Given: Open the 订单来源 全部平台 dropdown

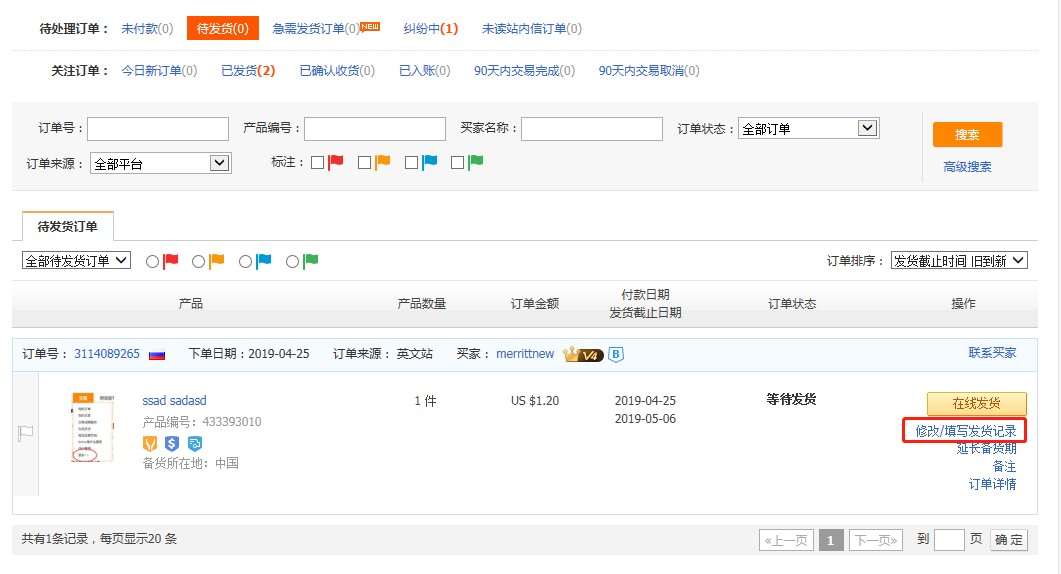Looking at the screenshot, I should click(160, 163).
